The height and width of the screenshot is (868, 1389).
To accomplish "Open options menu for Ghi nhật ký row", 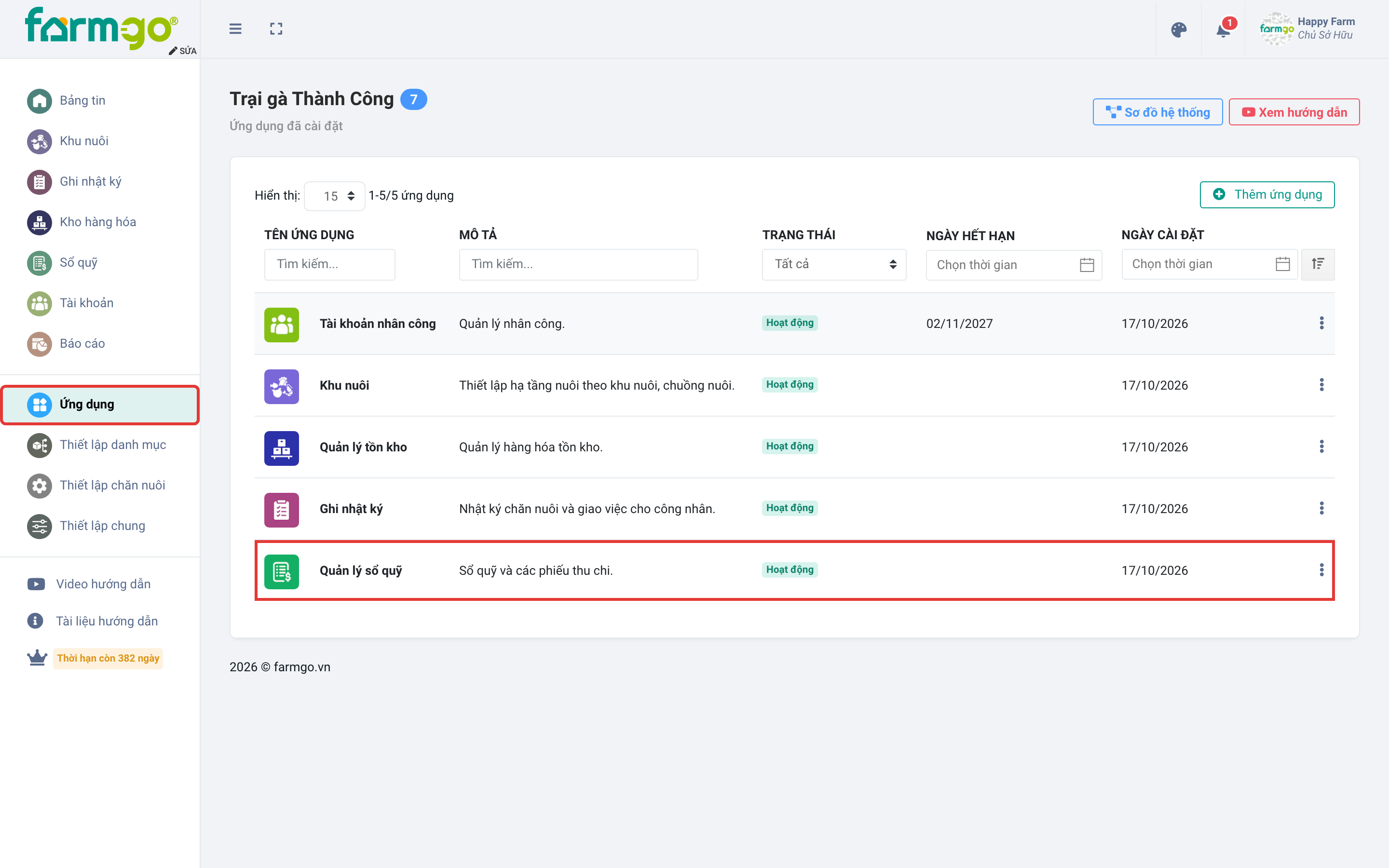I will click(x=1321, y=509).
